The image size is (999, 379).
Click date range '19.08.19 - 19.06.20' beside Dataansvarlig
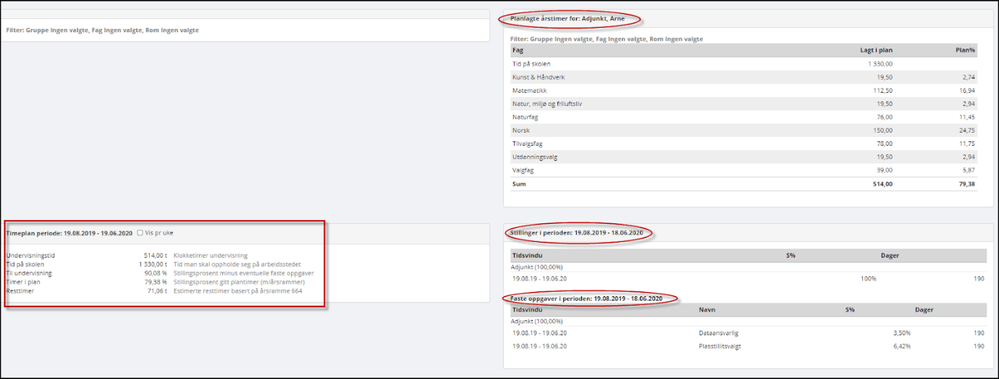click(x=540, y=333)
